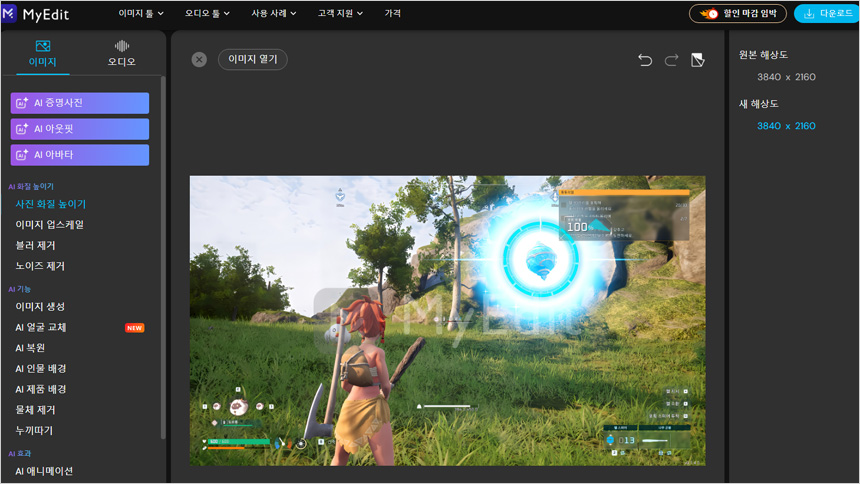860x484 pixels.
Task: Toggle the before/after compare icon
Action: [698, 60]
